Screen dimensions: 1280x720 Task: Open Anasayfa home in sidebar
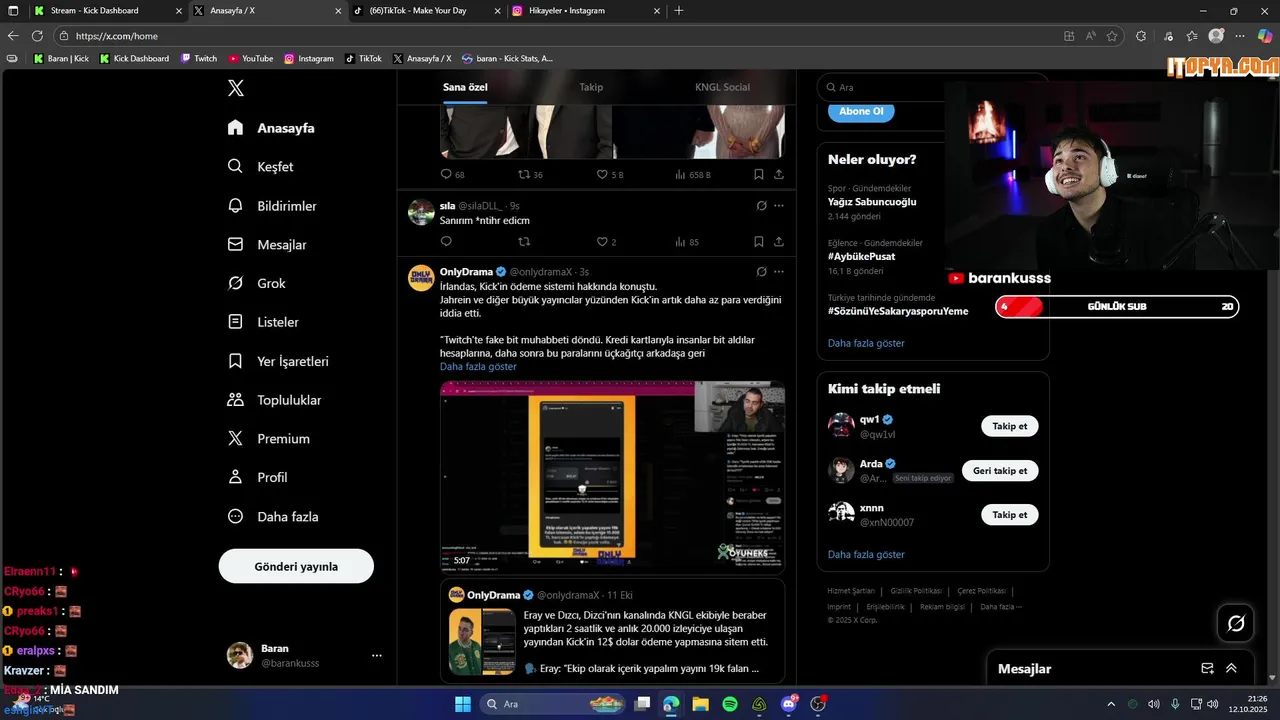click(x=271, y=128)
